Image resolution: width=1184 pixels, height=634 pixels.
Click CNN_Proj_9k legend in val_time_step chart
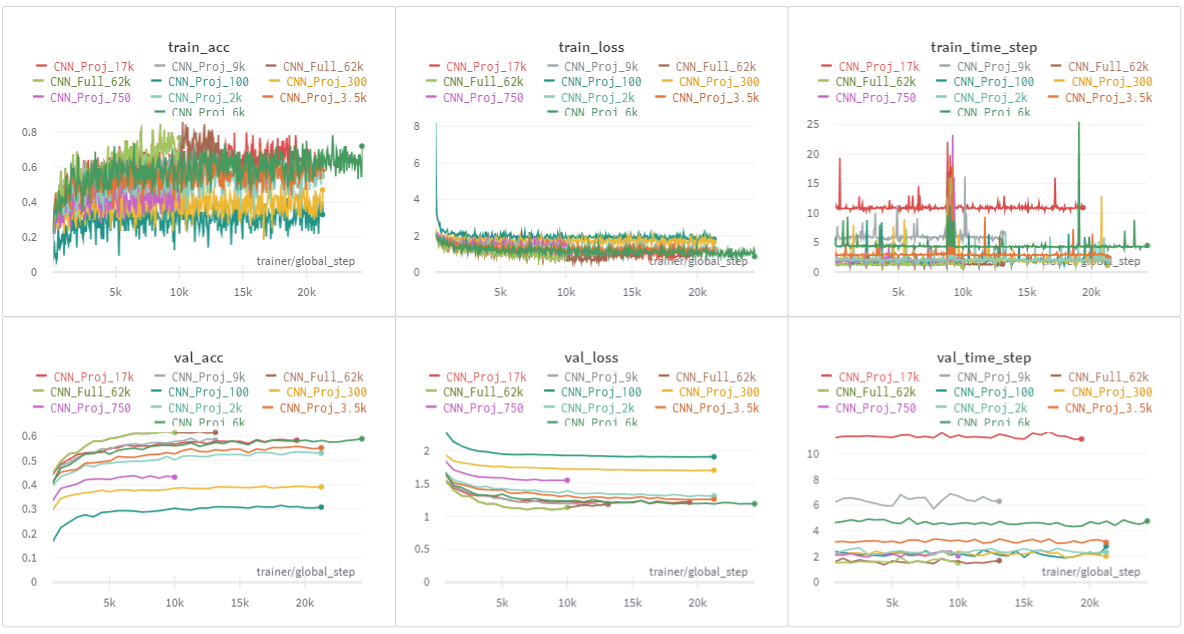tap(995, 377)
